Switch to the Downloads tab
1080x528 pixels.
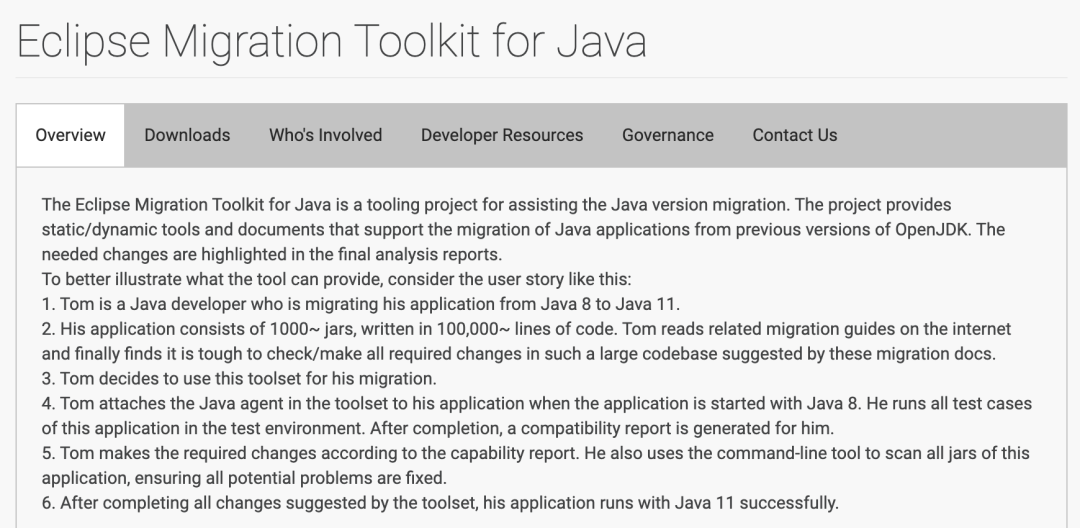pos(187,135)
